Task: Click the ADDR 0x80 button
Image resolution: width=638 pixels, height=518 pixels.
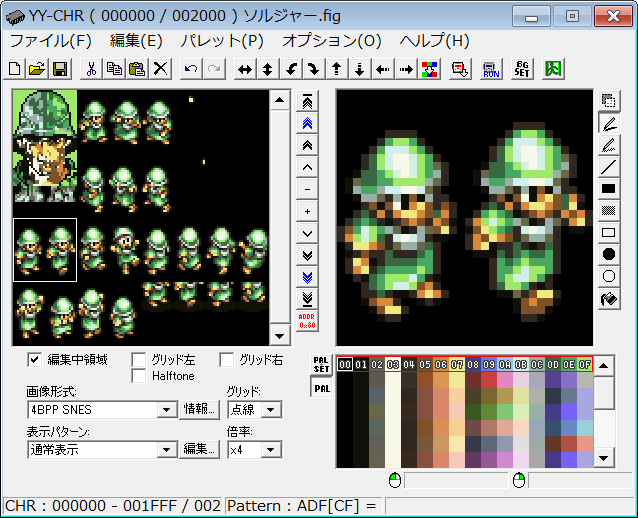Action: (x=307, y=321)
